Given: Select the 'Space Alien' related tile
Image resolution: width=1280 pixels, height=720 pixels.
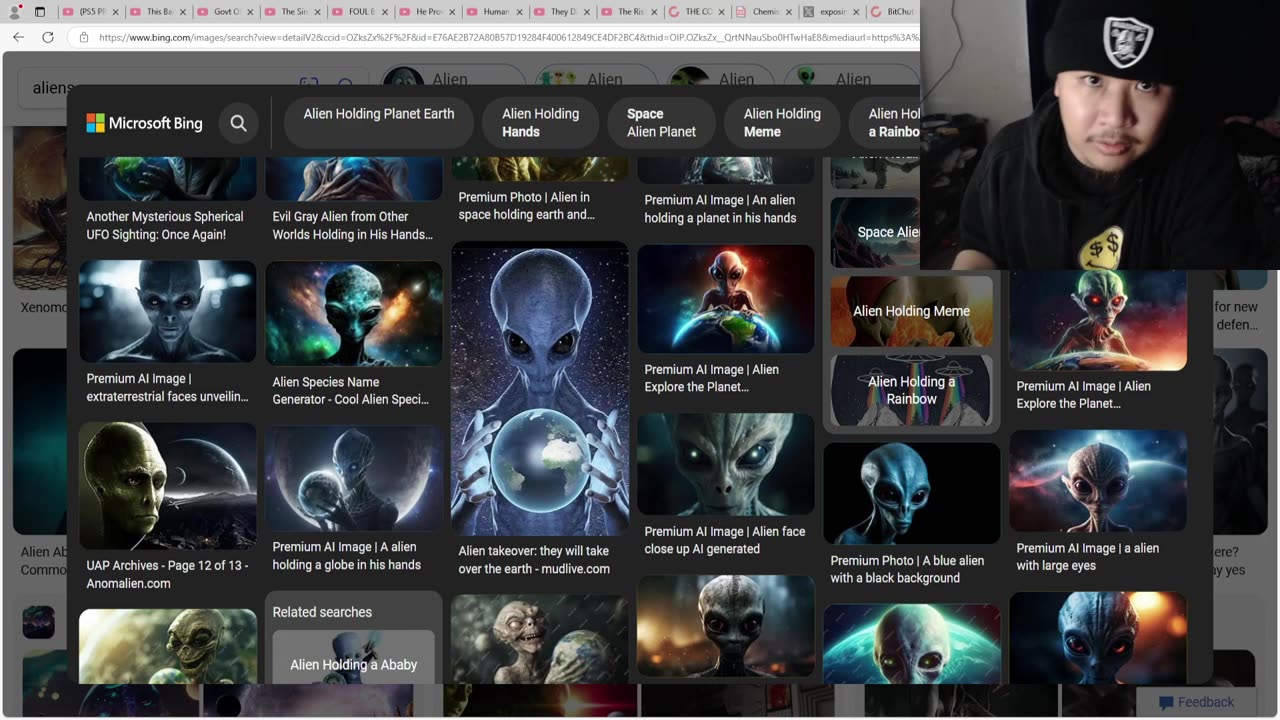Looking at the screenshot, I should (875, 232).
